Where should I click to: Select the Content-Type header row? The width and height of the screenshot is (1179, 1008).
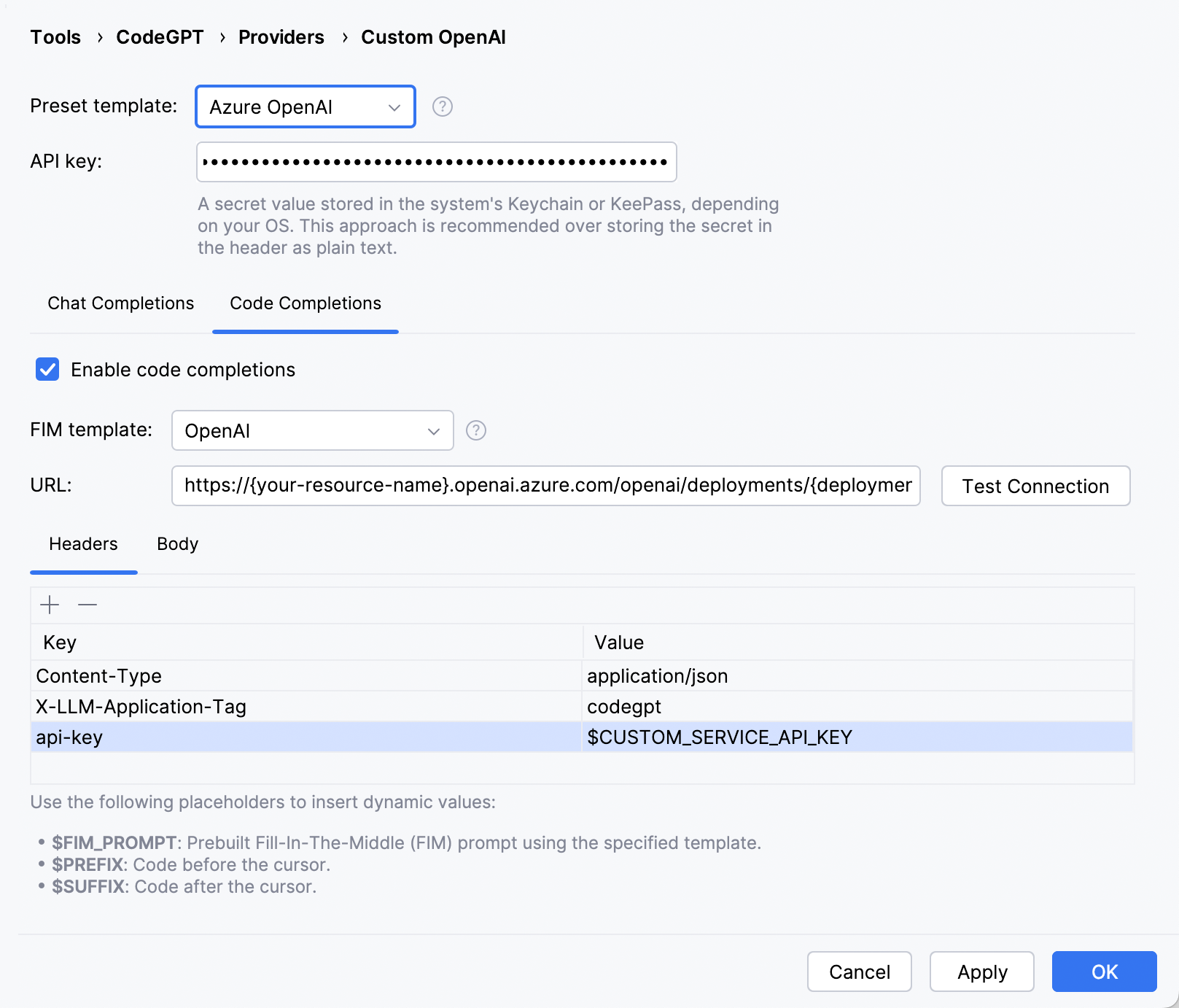coord(306,676)
